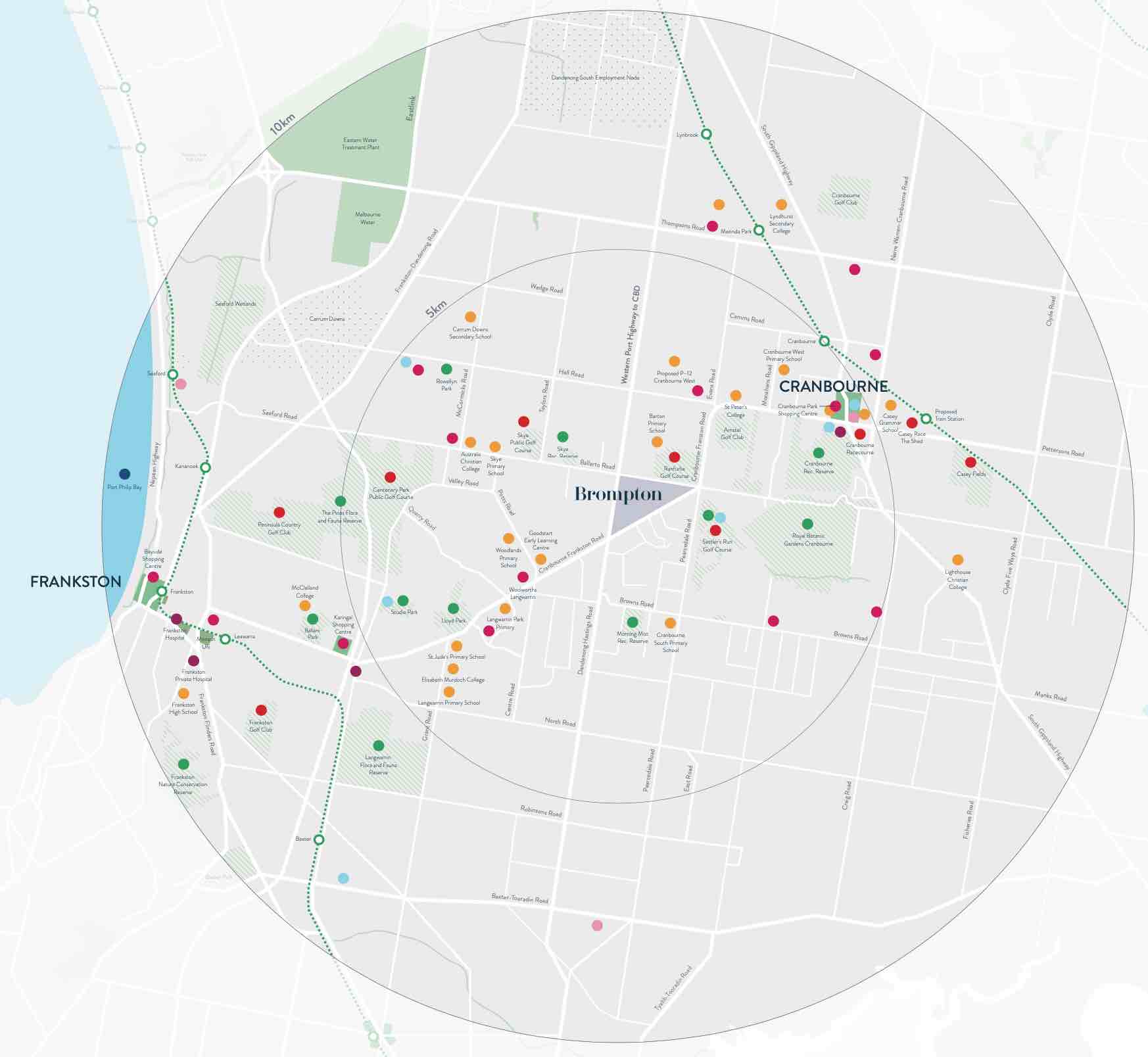The width and height of the screenshot is (1148, 1057).
Task: Select the Leawarra station marker
Action: pyautogui.click(x=225, y=639)
